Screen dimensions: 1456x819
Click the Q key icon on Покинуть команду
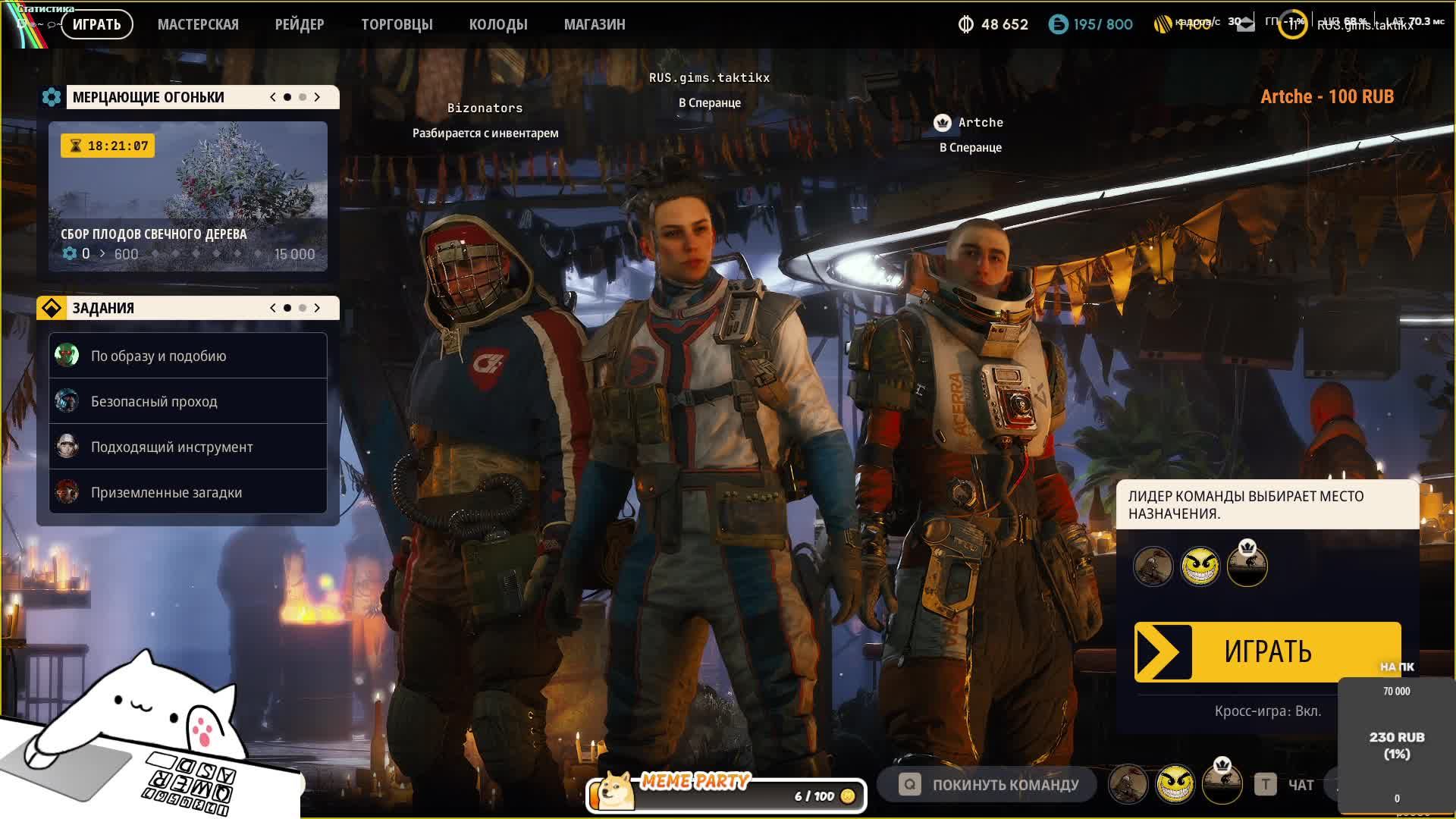pos(909,784)
